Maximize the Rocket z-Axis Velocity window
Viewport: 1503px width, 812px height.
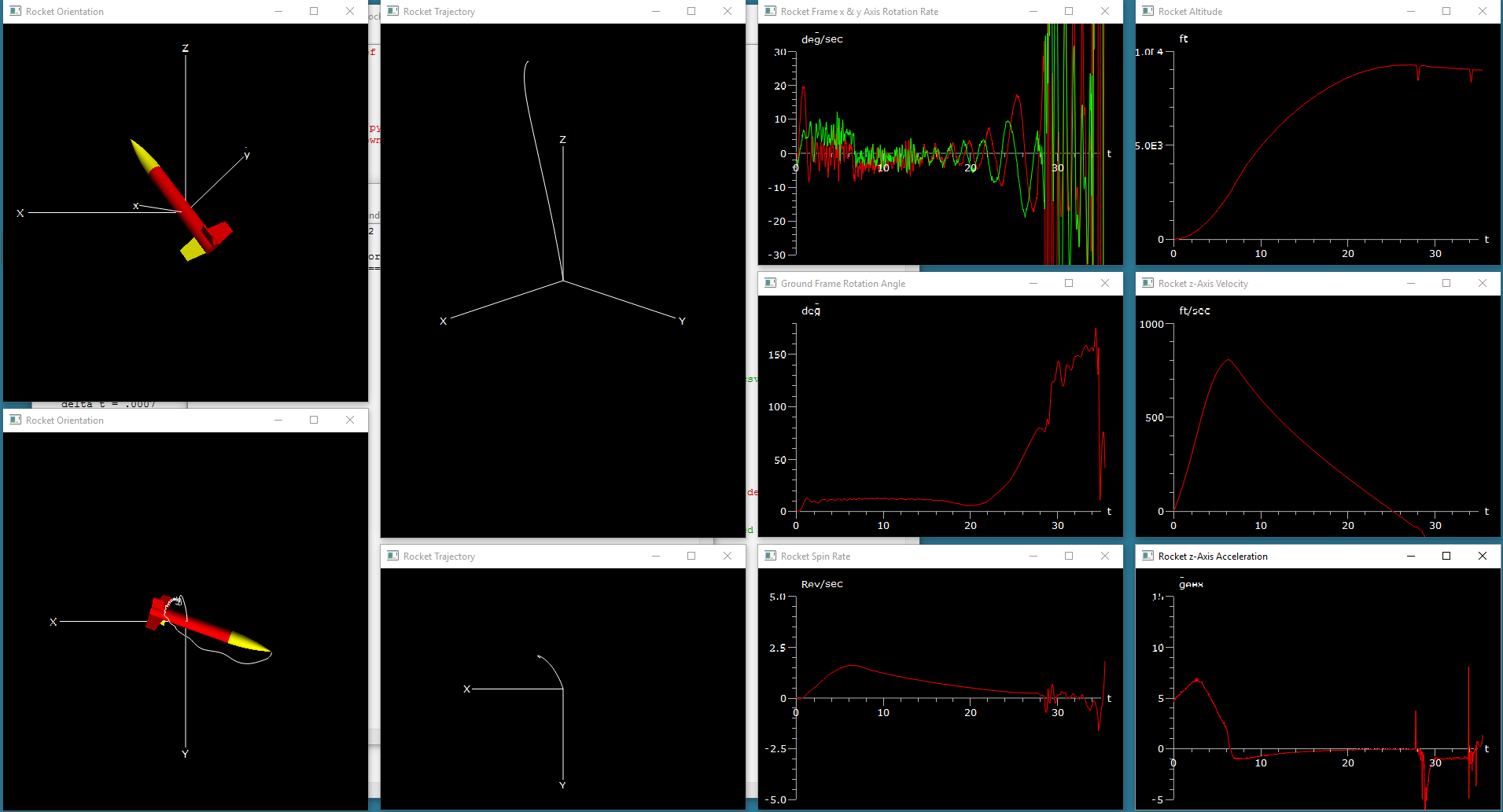click(x=1446, y=283)
